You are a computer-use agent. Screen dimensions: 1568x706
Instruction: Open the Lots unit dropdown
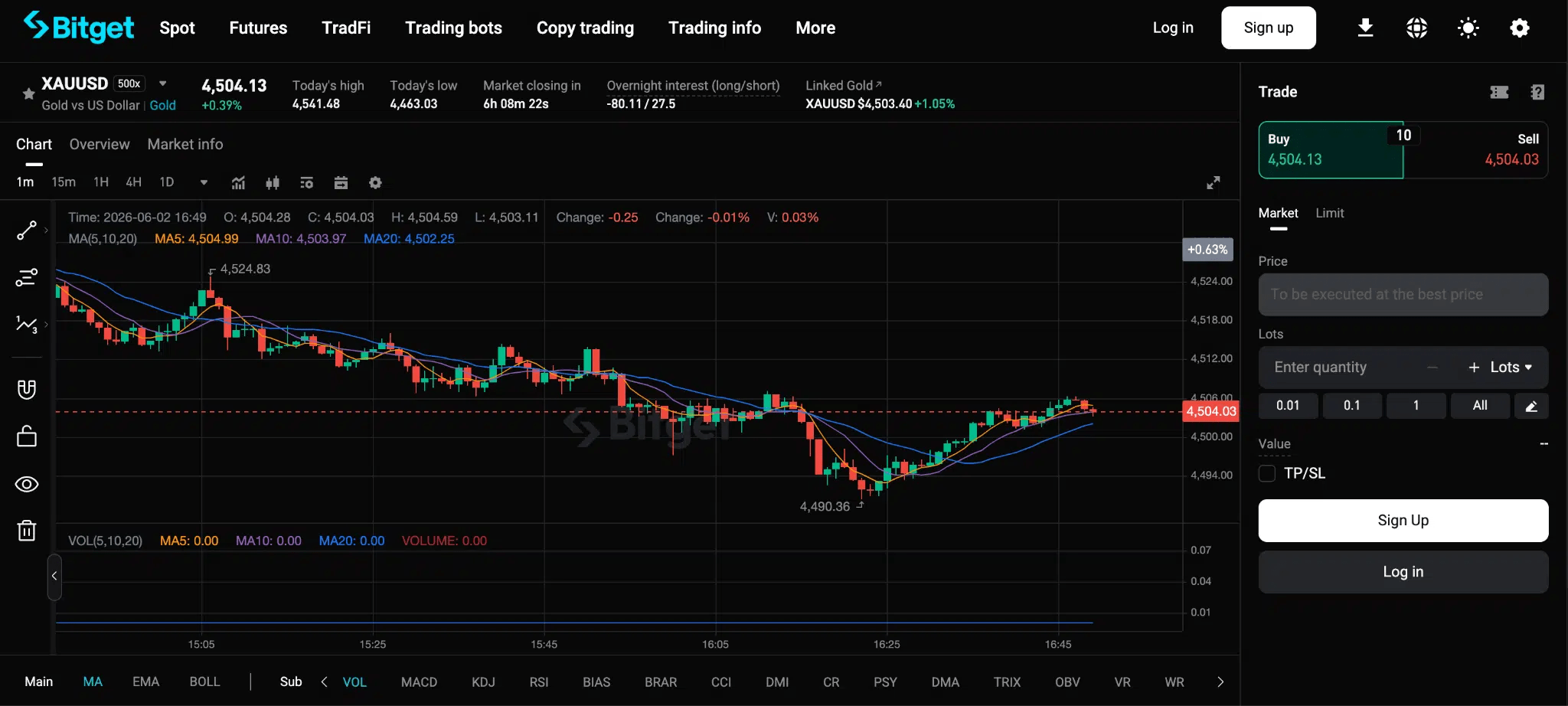[1511, 368]
